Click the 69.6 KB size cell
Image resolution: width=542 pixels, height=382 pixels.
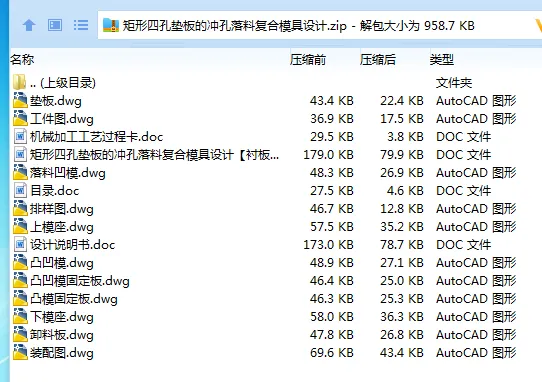tap(332, 352)
